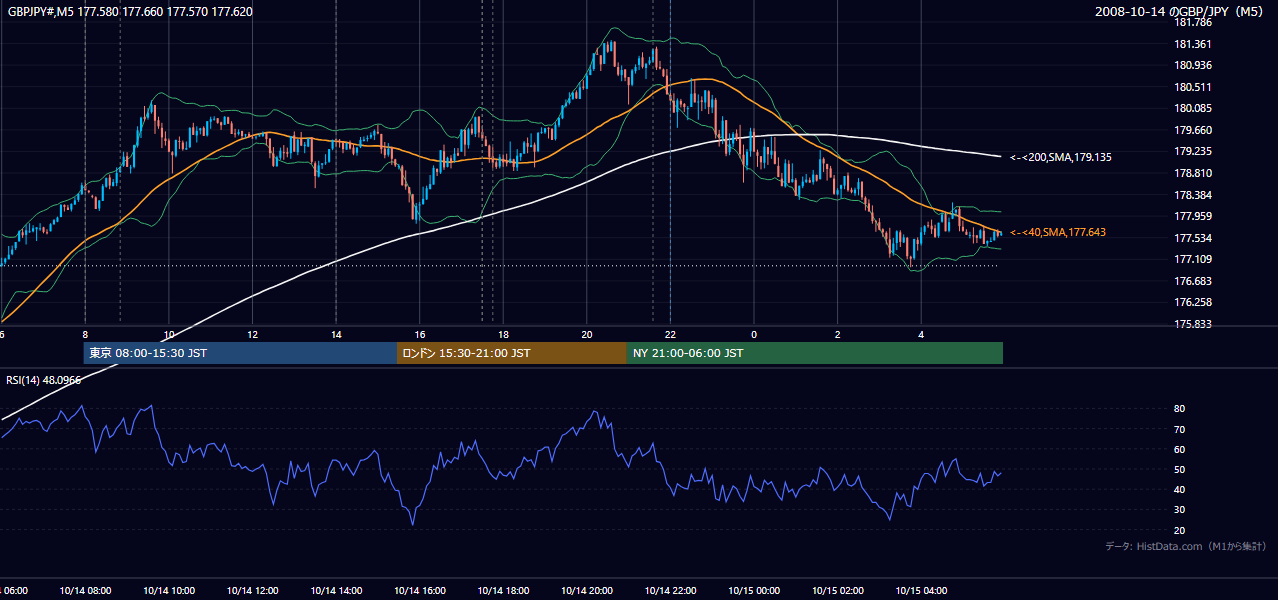The height and width of the screenshot is (600, 1278).
Task: Click the 10/15 04:00 date label
Action: pyautogui.click(x=920, y=591)
